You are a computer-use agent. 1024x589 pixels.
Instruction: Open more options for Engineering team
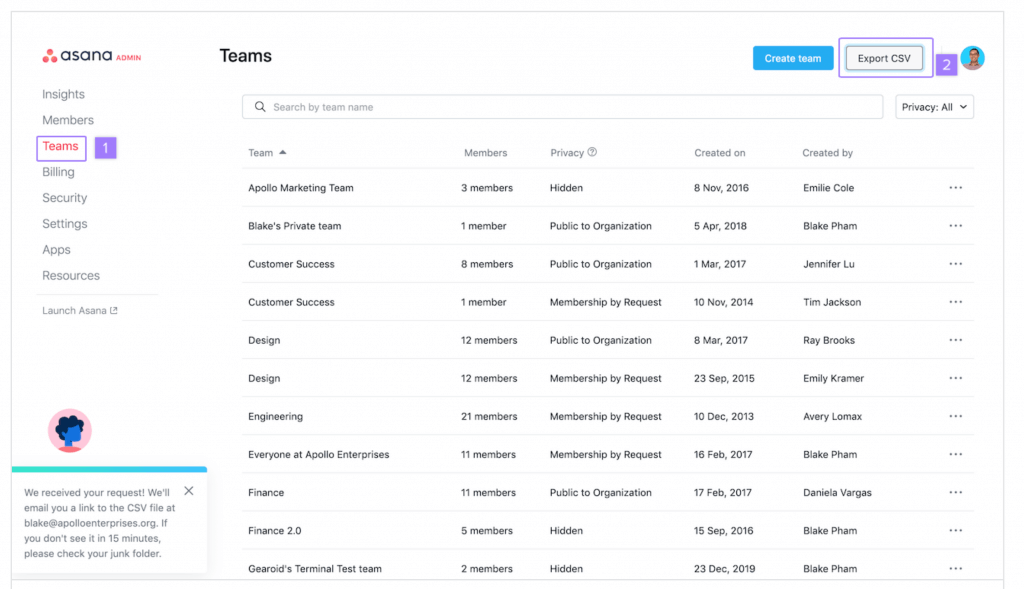coord(955,416)
